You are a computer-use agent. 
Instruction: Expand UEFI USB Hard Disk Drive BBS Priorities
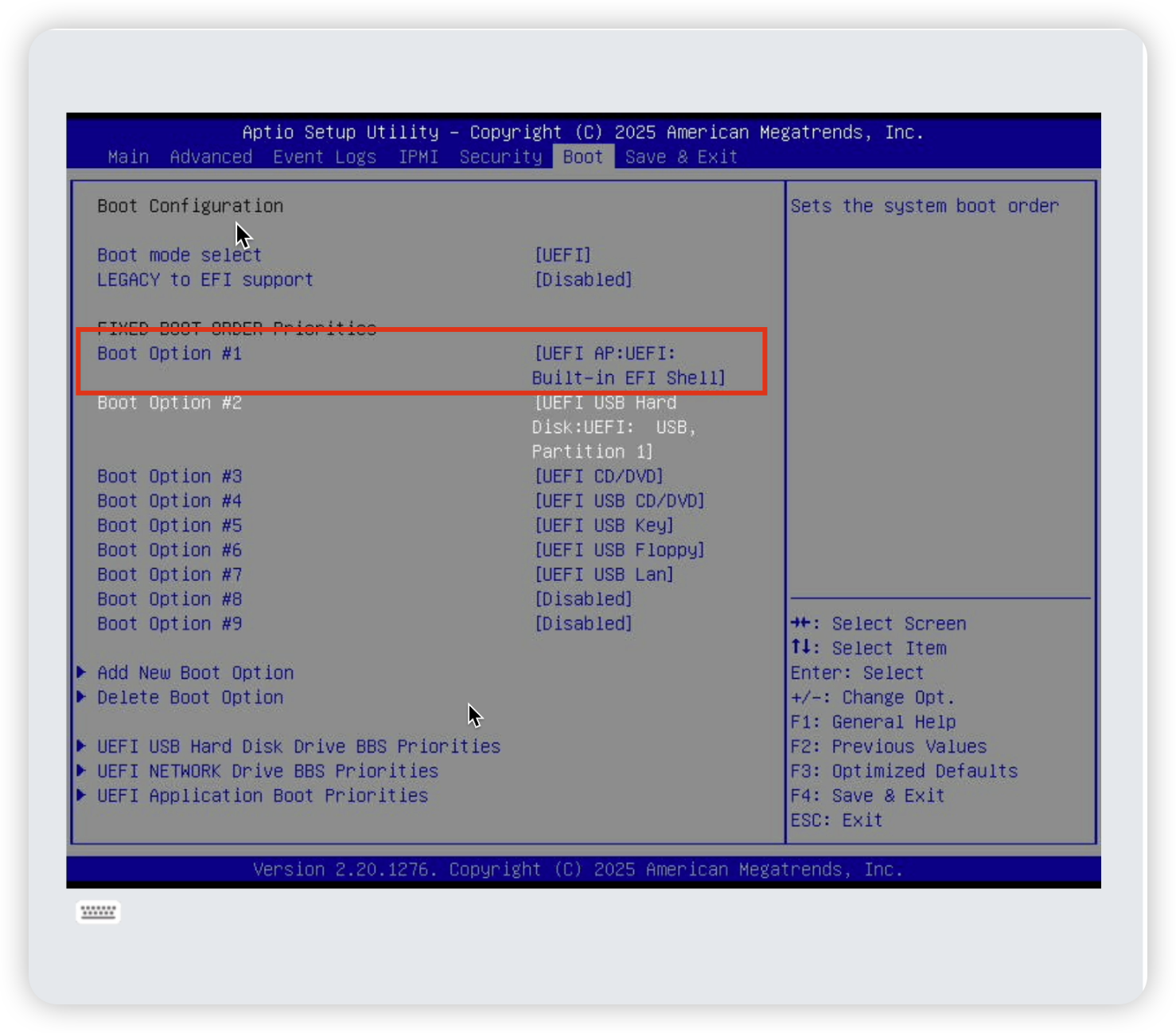pos(298,746)
